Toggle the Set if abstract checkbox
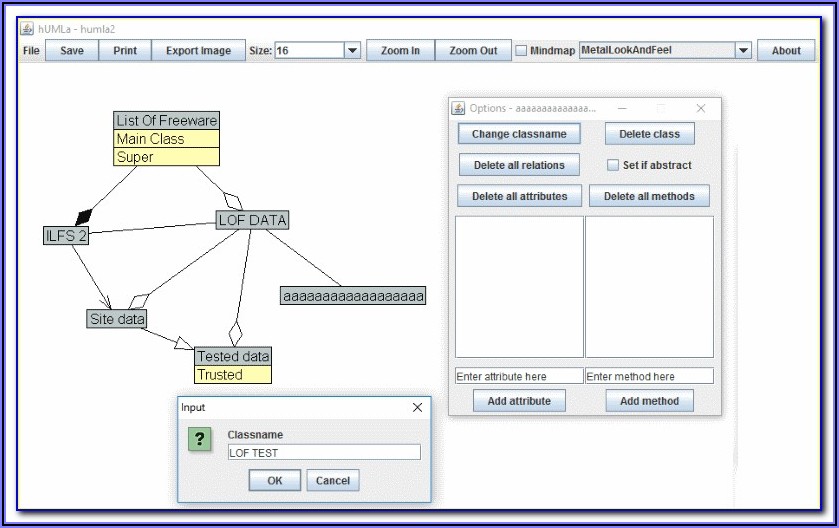 tap(613, 165)
